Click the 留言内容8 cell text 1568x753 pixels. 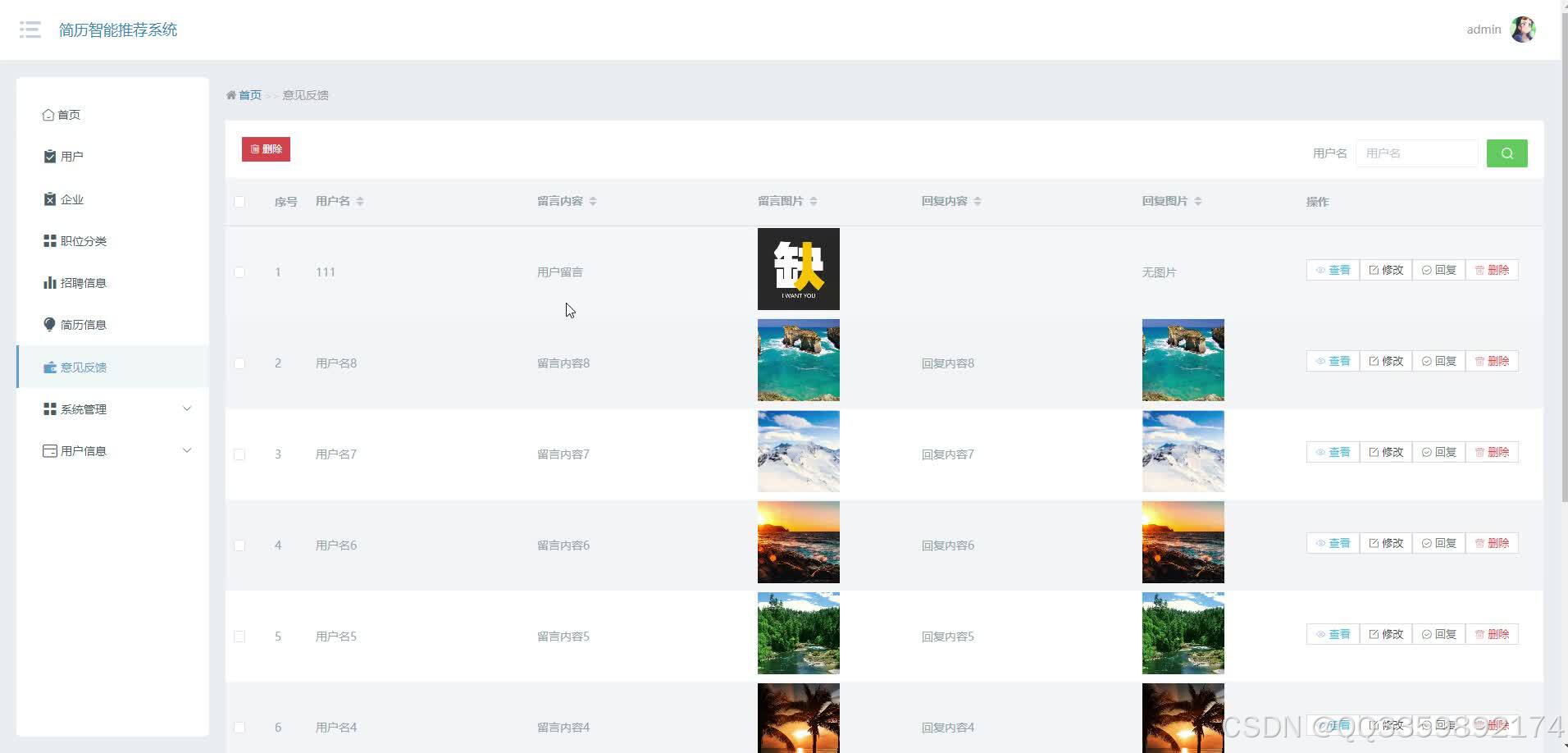[x=563, y=363]
